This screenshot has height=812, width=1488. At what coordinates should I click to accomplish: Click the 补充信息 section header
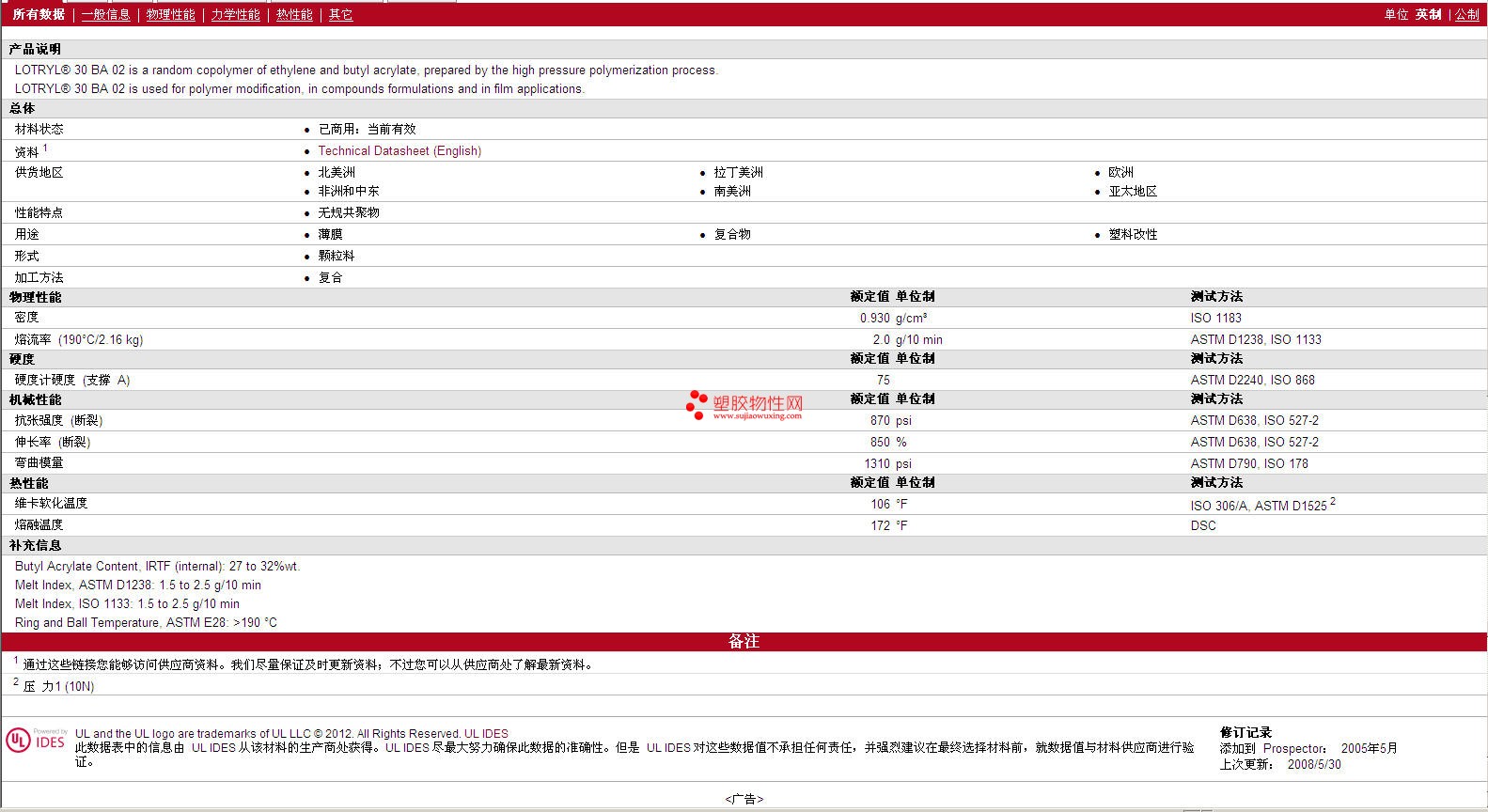35,546
